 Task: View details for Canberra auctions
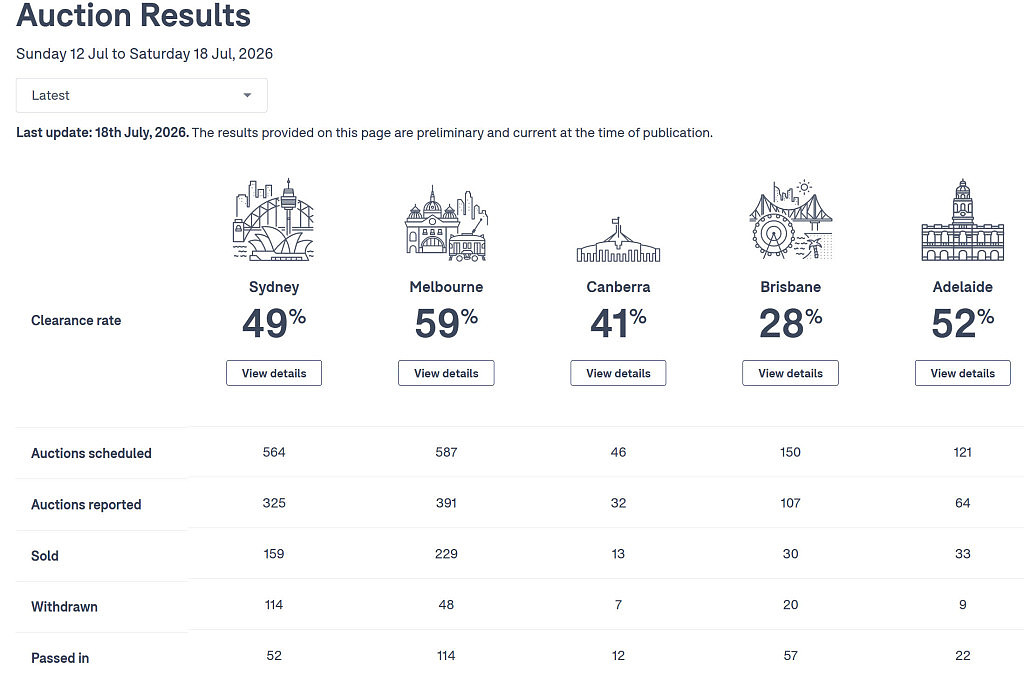[x=618, y=373]
